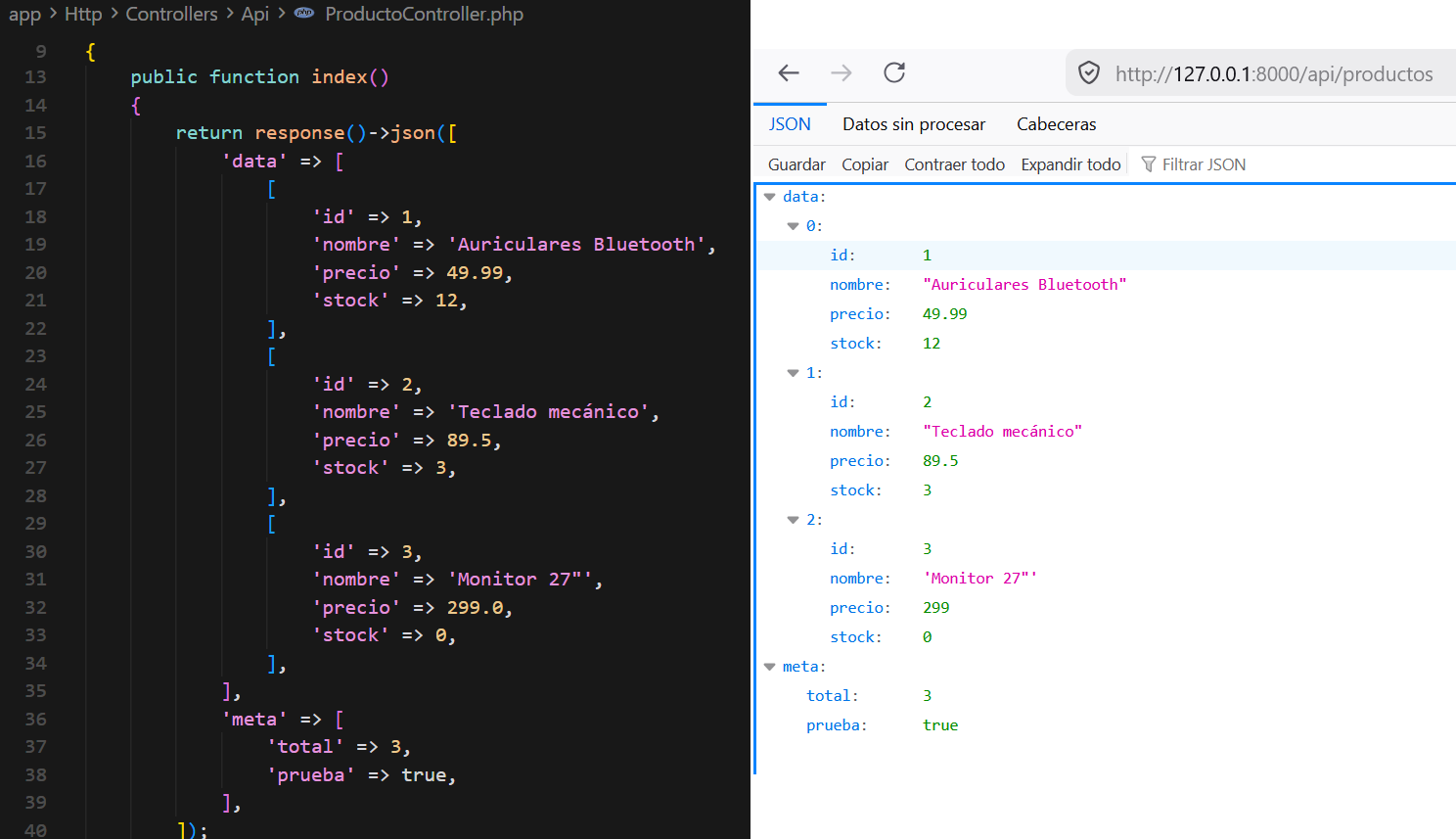
Task: Click 'prueba' key in code
Action: [311, 775]
